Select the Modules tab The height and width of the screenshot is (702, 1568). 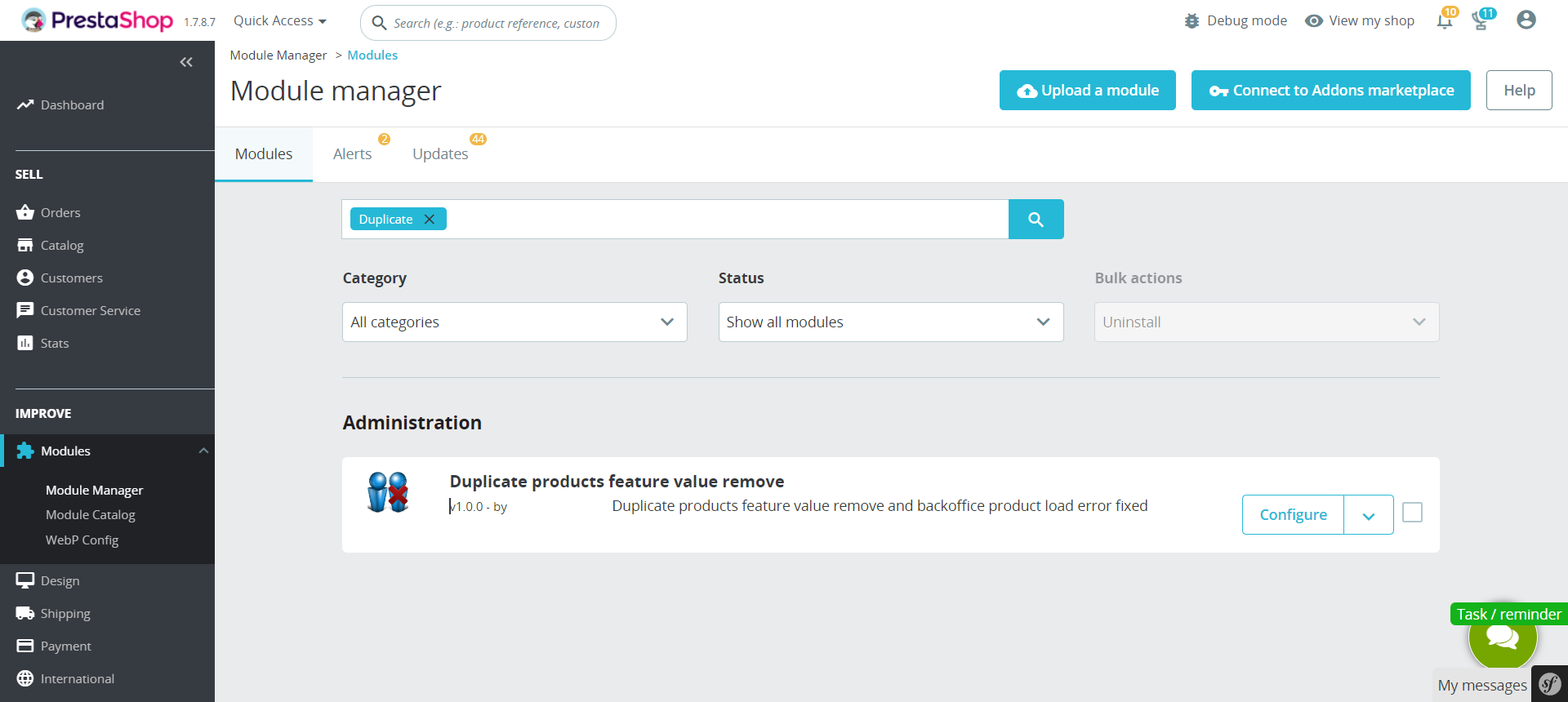coord(264,154)
